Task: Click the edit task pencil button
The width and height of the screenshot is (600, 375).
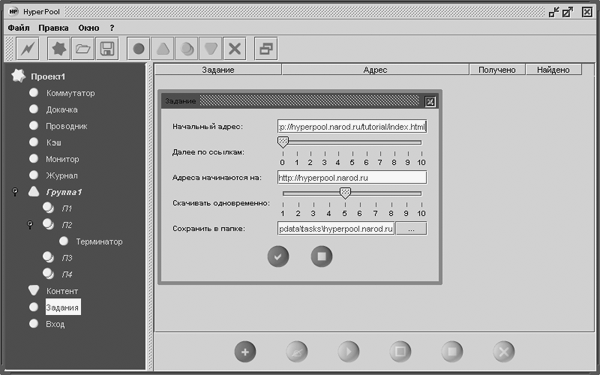Action: 297,351
